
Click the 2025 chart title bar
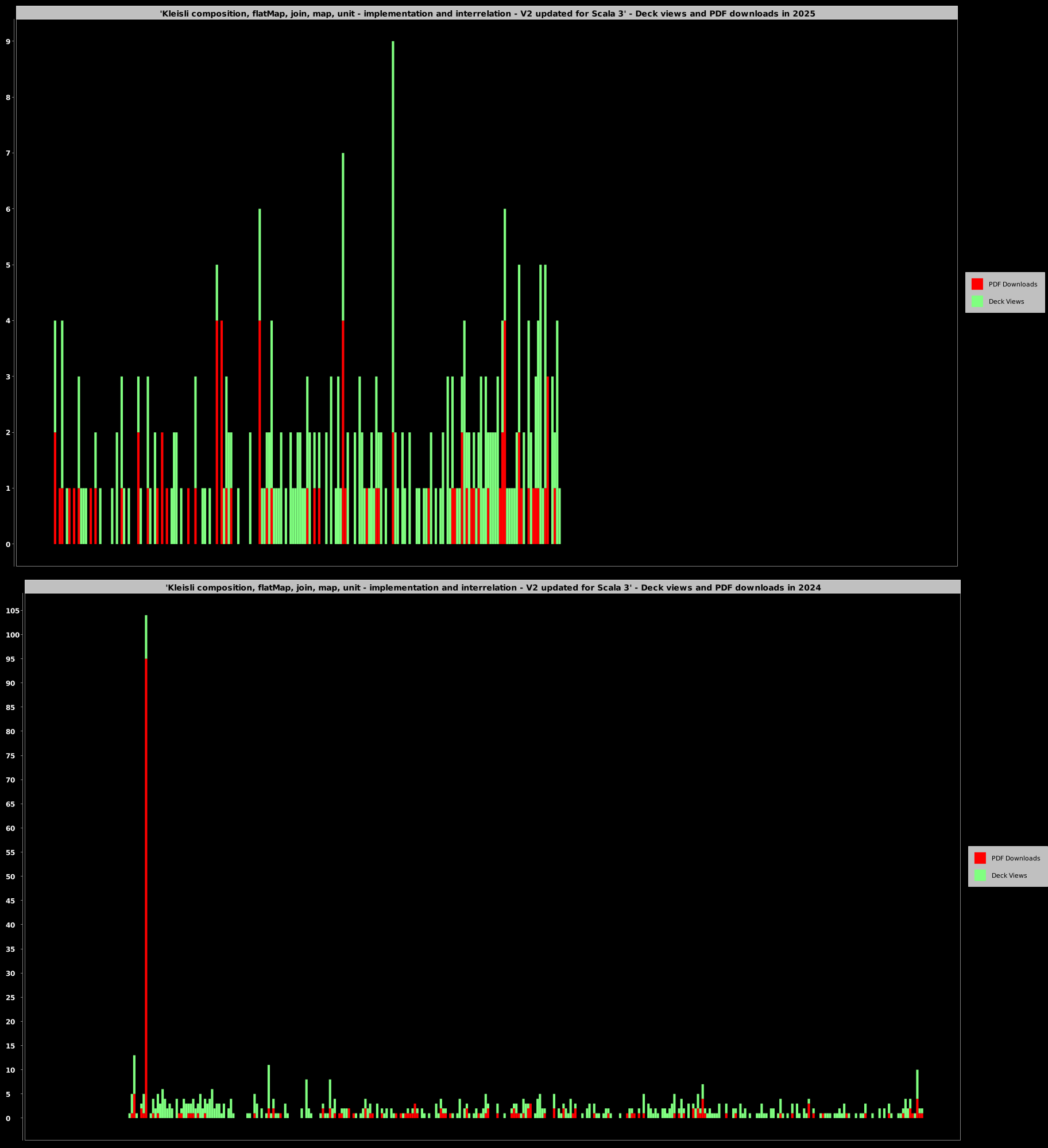click(487, 13)
